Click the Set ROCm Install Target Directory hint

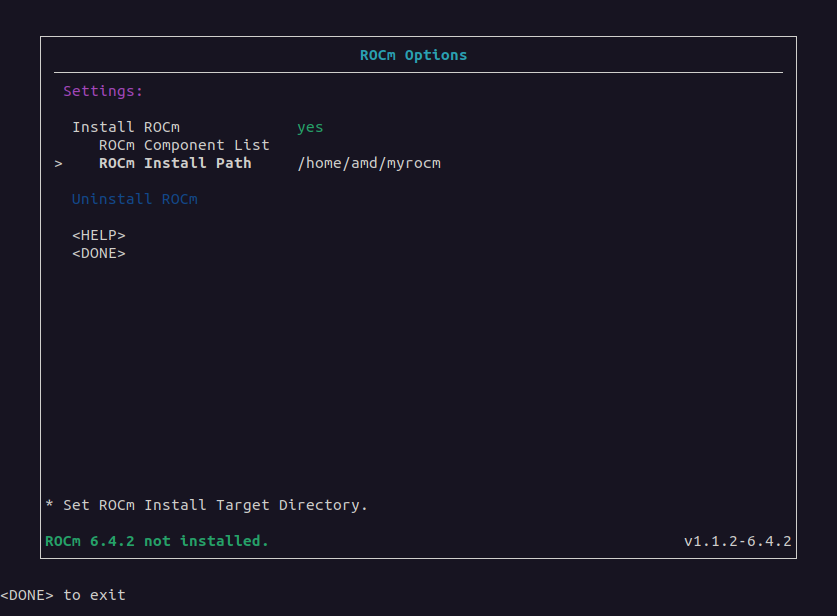[215, 505]
